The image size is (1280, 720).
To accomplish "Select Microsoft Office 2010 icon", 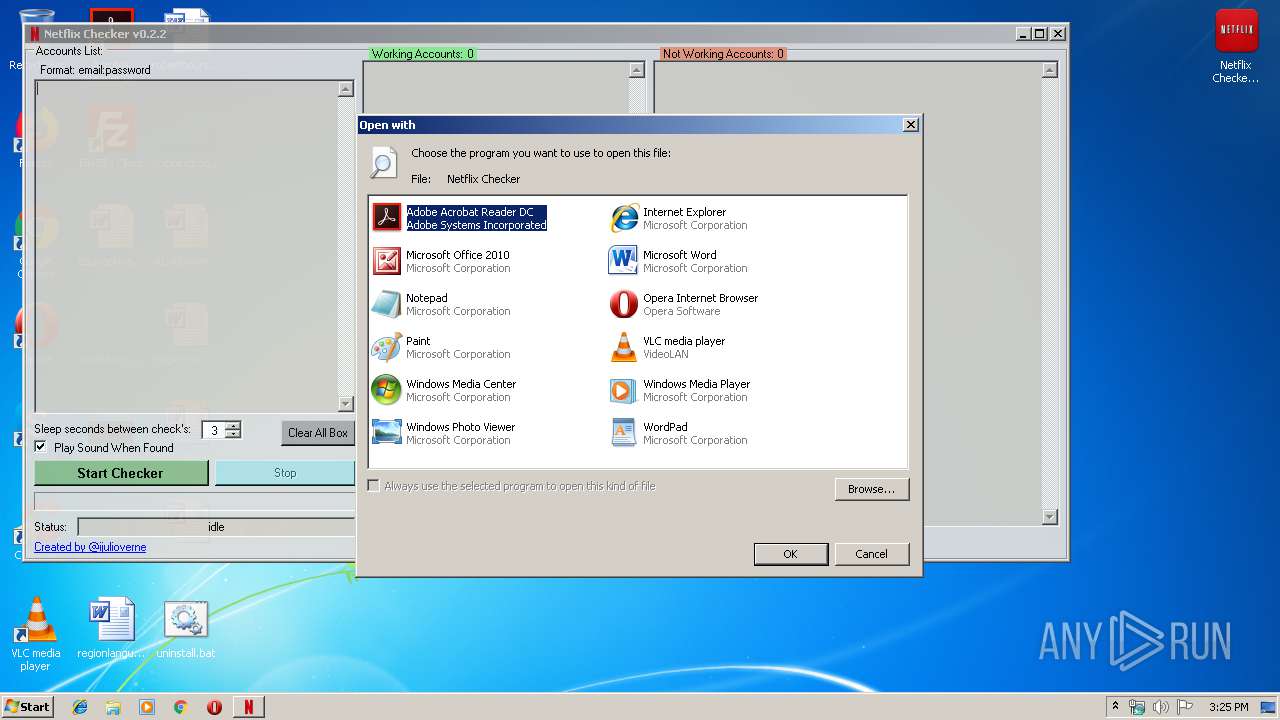I will (x=387, y=261).
